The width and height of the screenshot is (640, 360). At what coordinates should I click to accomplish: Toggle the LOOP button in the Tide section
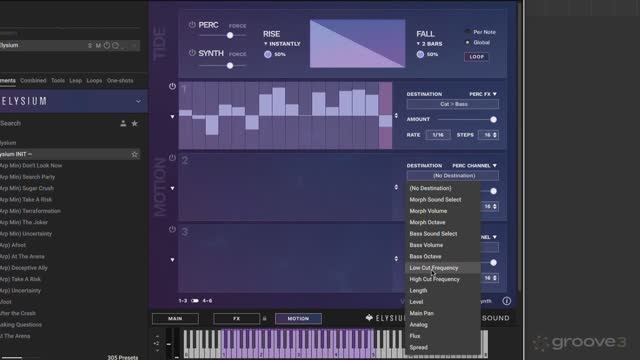[476, 57]
